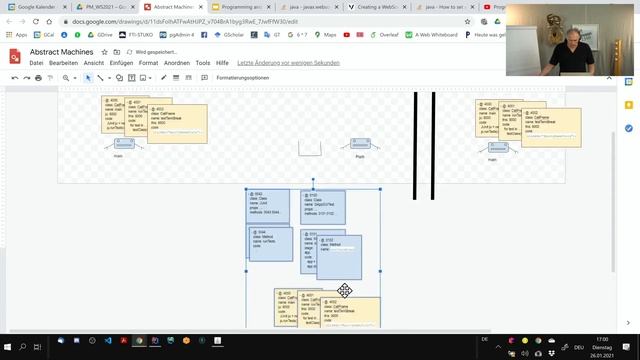Open the GDrive bookmark
Viewport: 640px width, 360px height.
point(100,35)
